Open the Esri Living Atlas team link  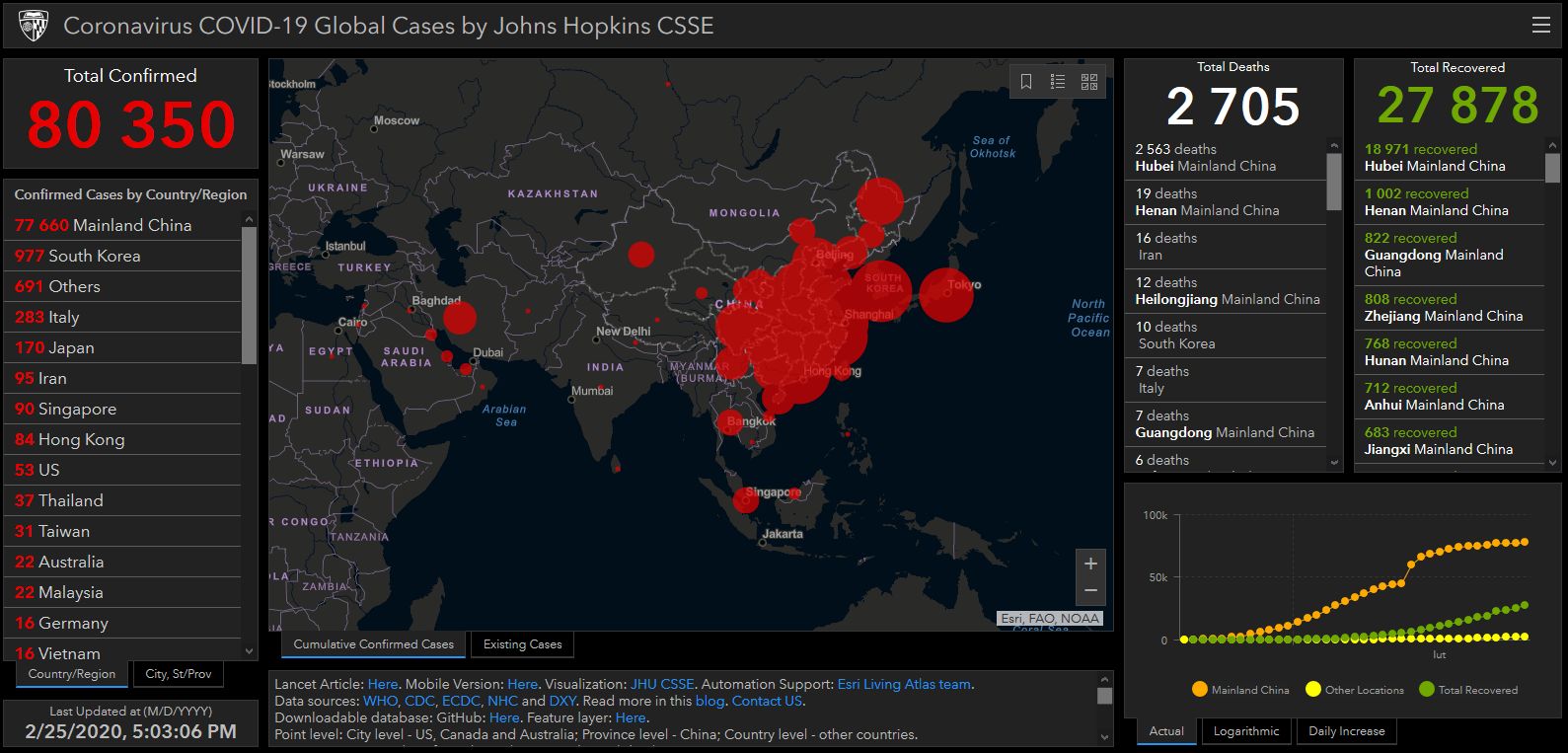[904, 684]
